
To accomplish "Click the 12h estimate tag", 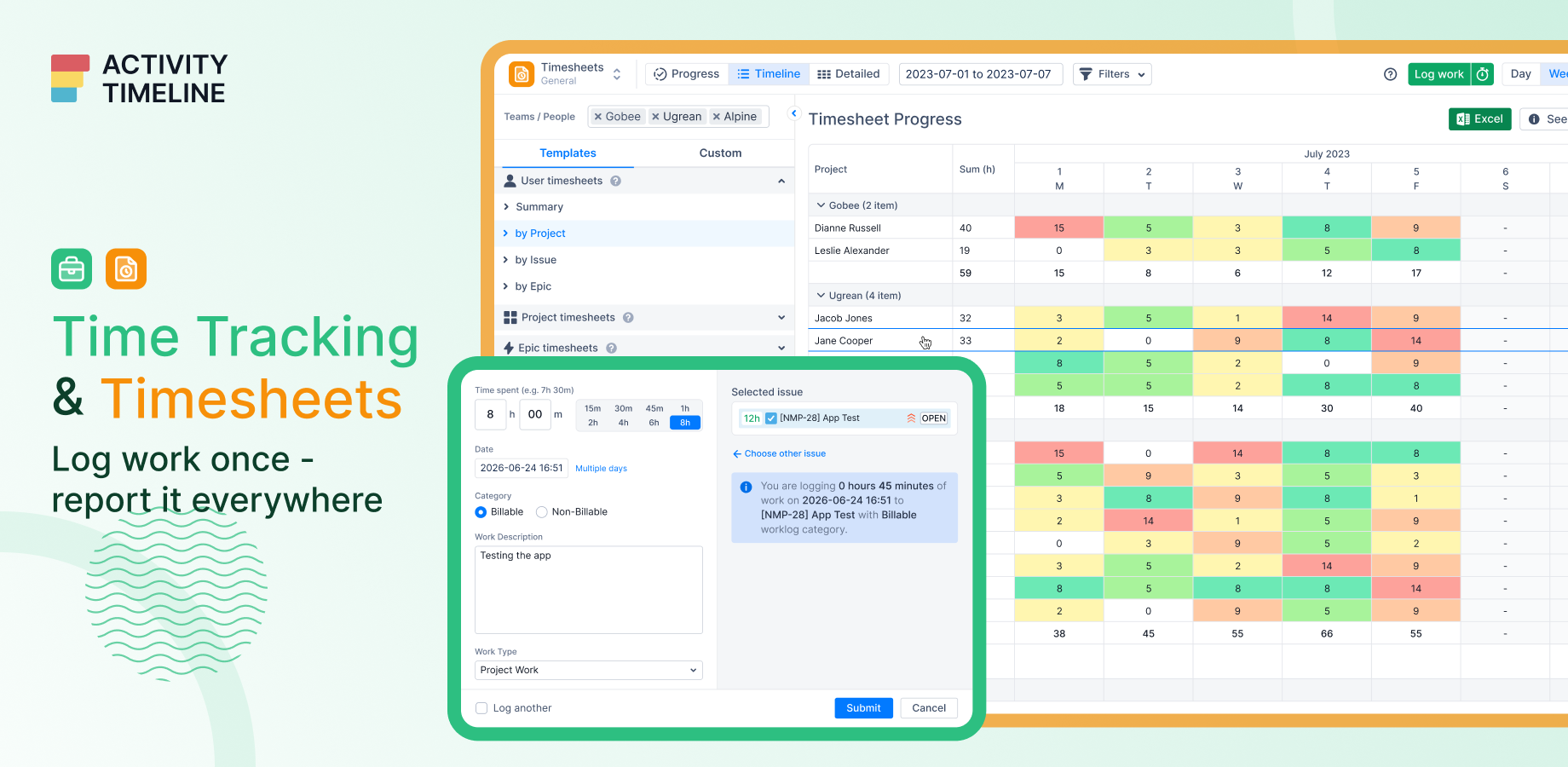I will click(x=752, y=418).
